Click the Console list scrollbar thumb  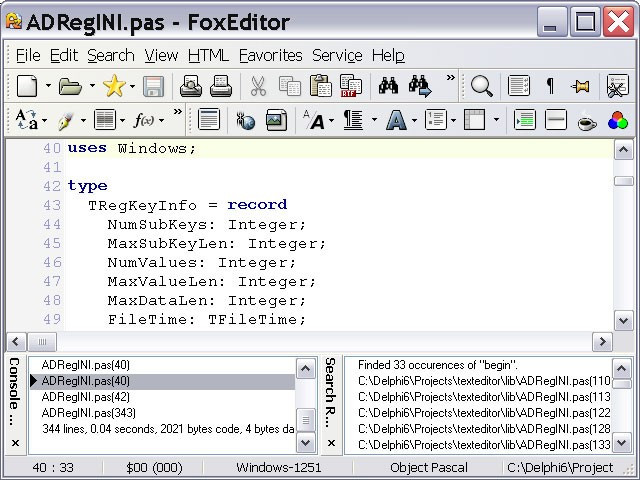pos(306,420)
